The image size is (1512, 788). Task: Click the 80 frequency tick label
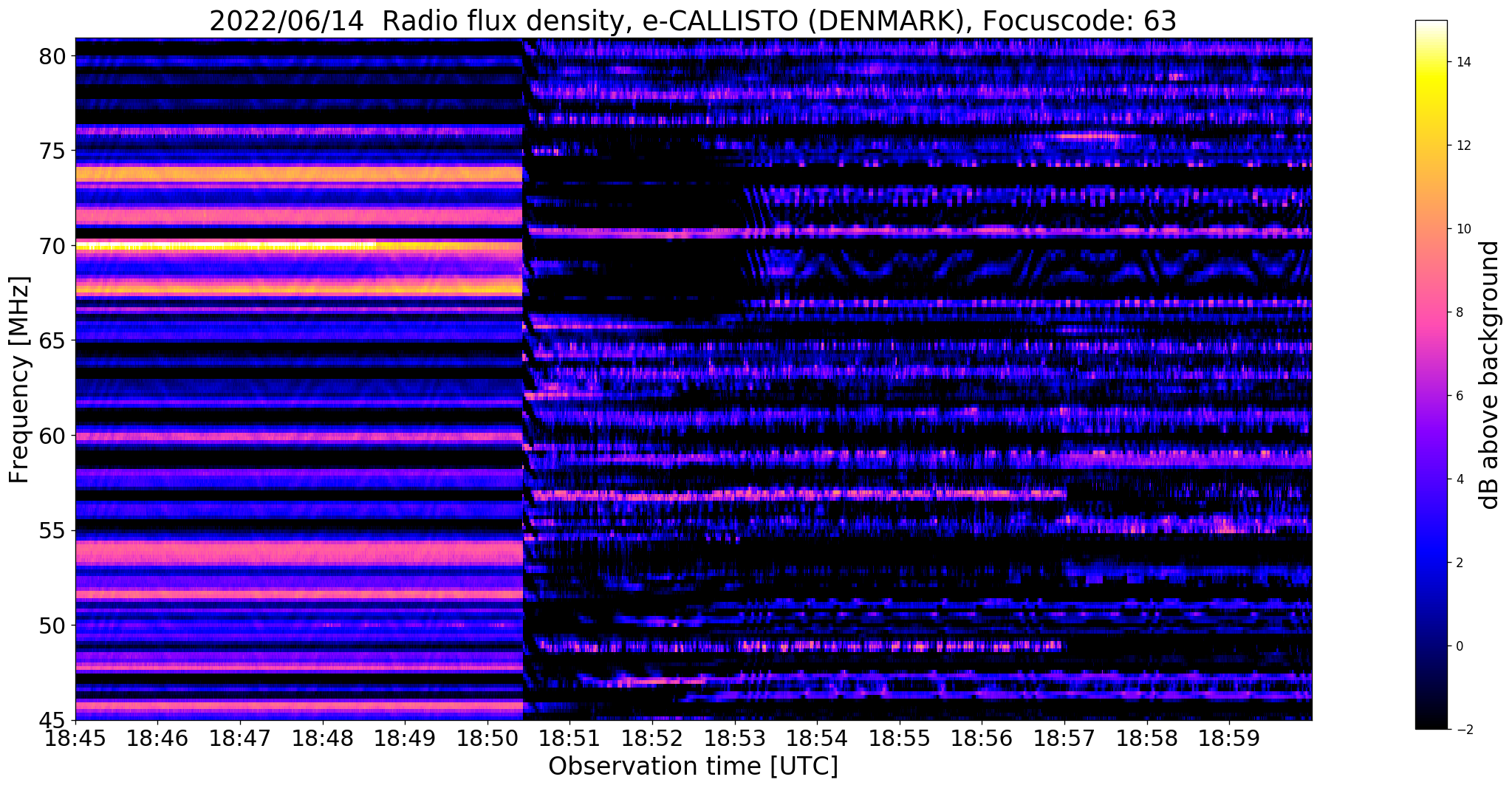(x=52, y=56)
